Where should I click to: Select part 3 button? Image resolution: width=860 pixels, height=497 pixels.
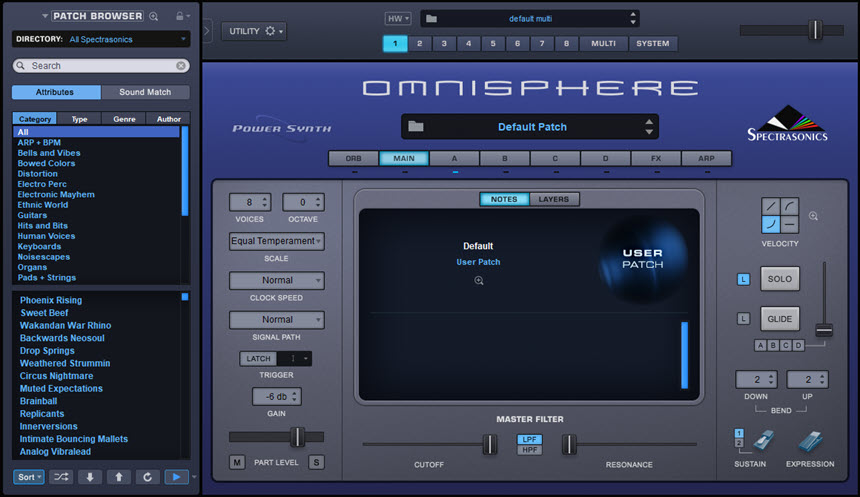444,43
